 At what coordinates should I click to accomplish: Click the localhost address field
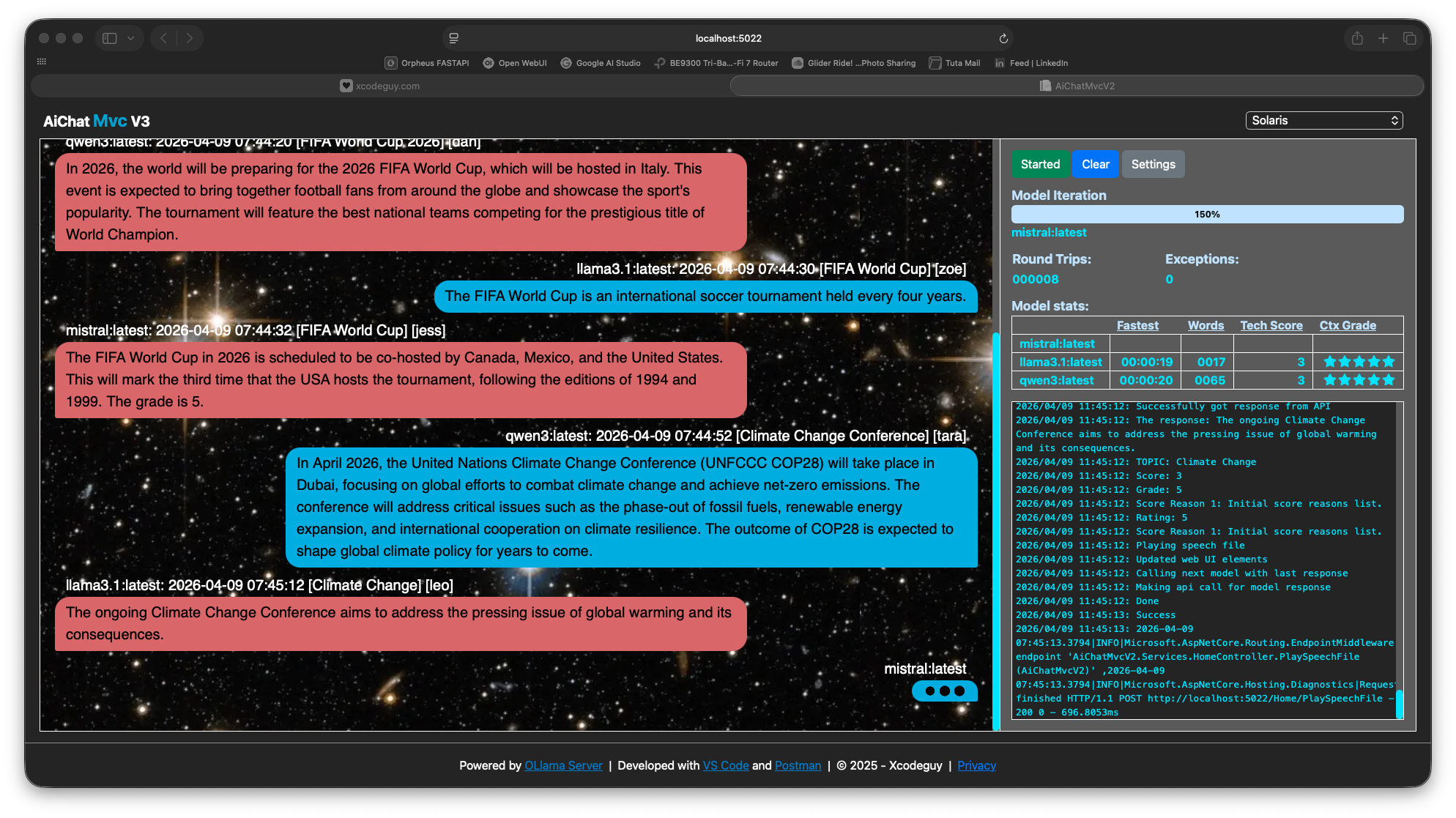click(728, 38)
